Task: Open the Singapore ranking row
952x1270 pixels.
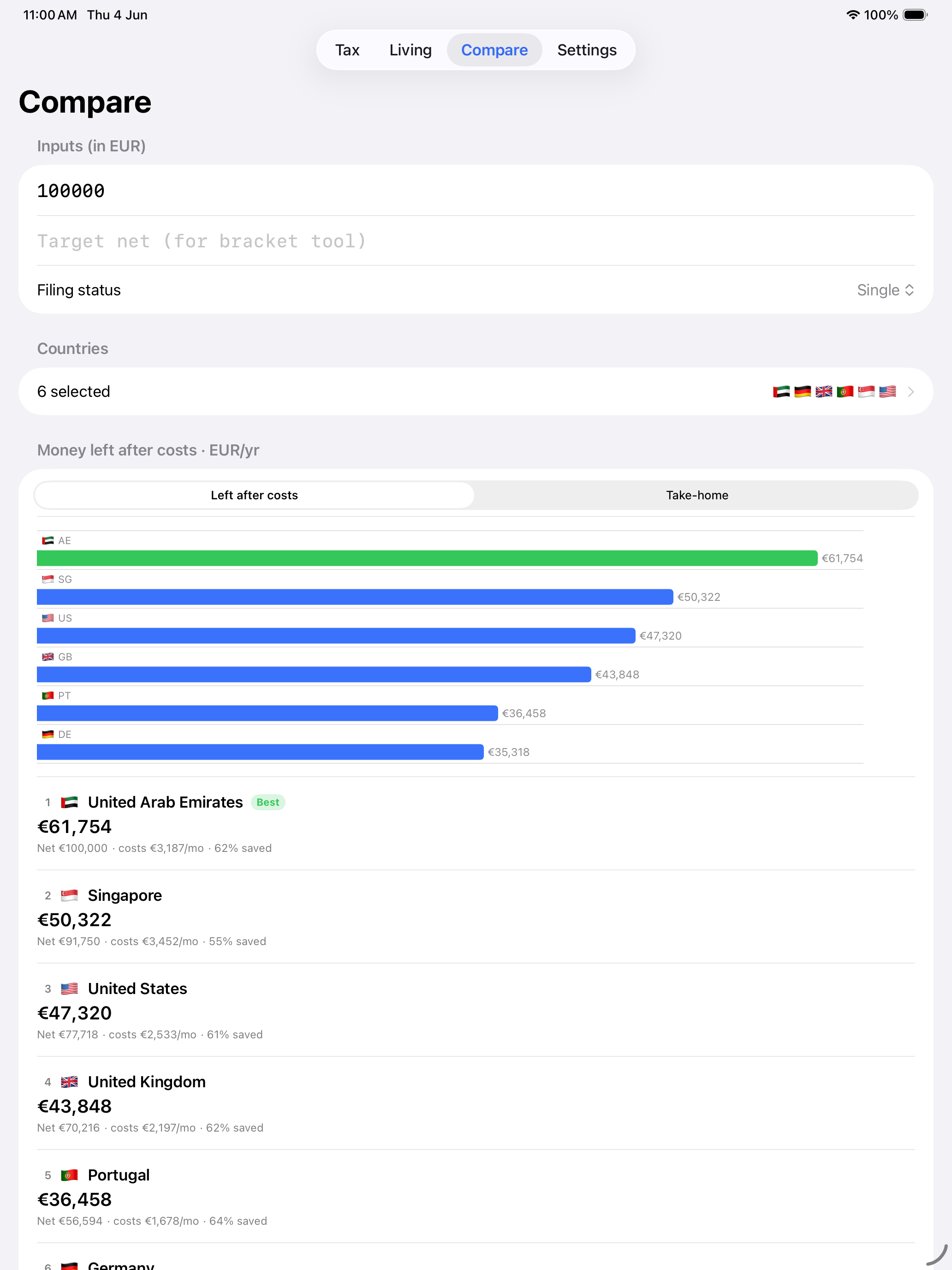Action: pyautogui.click(x=476, y=917)
